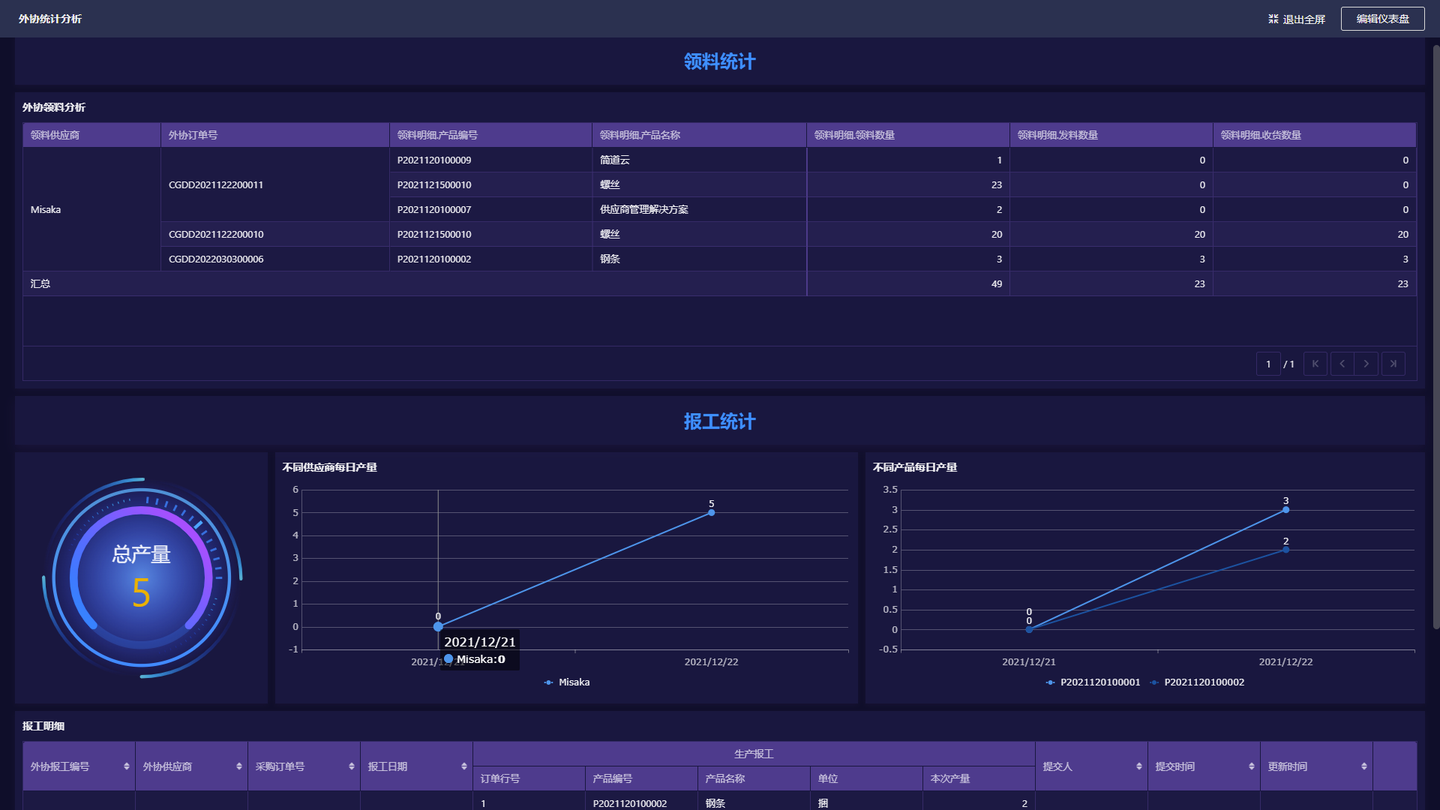Click the 退出全屏 exit fullscreen button

click(x=1297, y=19)
